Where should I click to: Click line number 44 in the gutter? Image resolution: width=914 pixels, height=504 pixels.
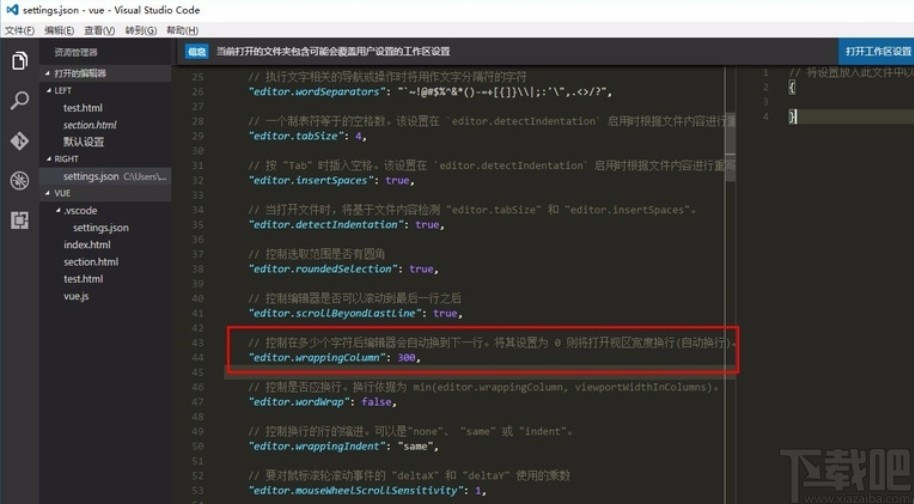pyautogui.click(x=198, y=357)
